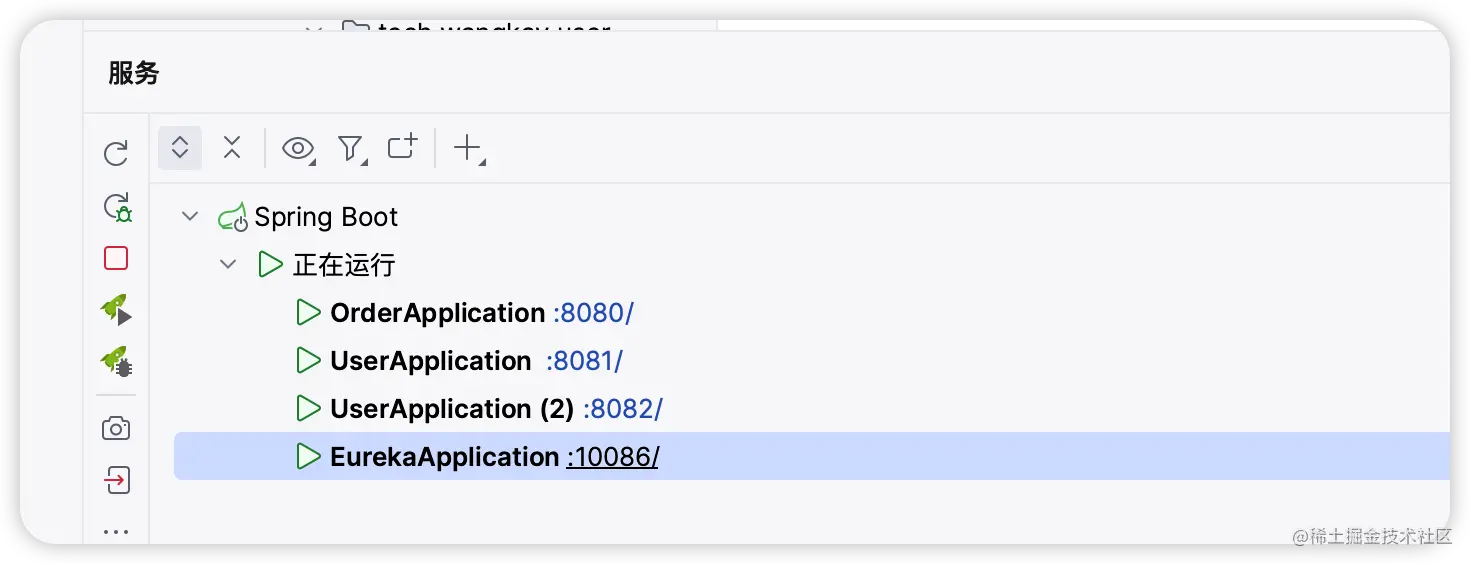
Task: Select the Spring Boot node label
Action: [x=326, y=217]
